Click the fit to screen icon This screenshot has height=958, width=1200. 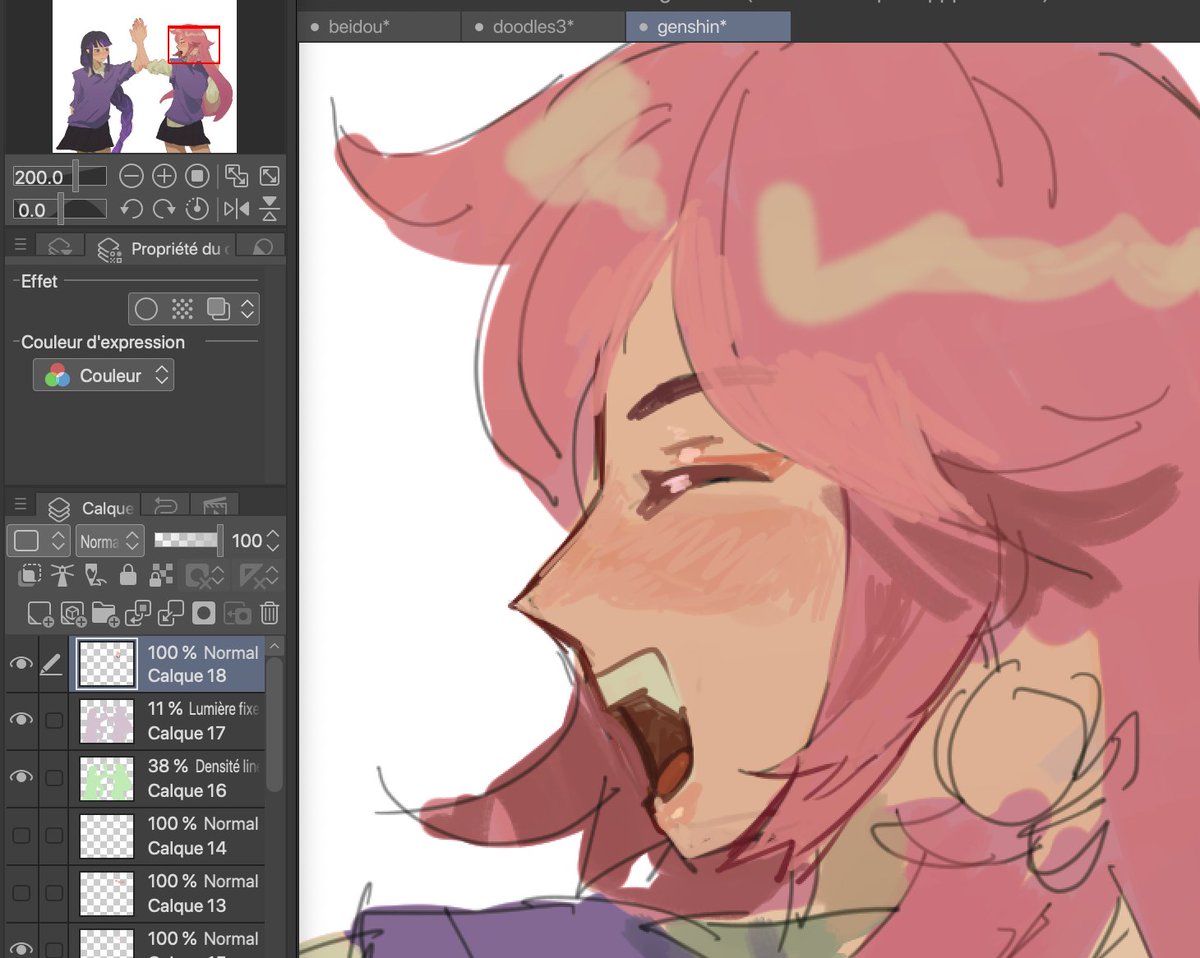coord(270,177)
